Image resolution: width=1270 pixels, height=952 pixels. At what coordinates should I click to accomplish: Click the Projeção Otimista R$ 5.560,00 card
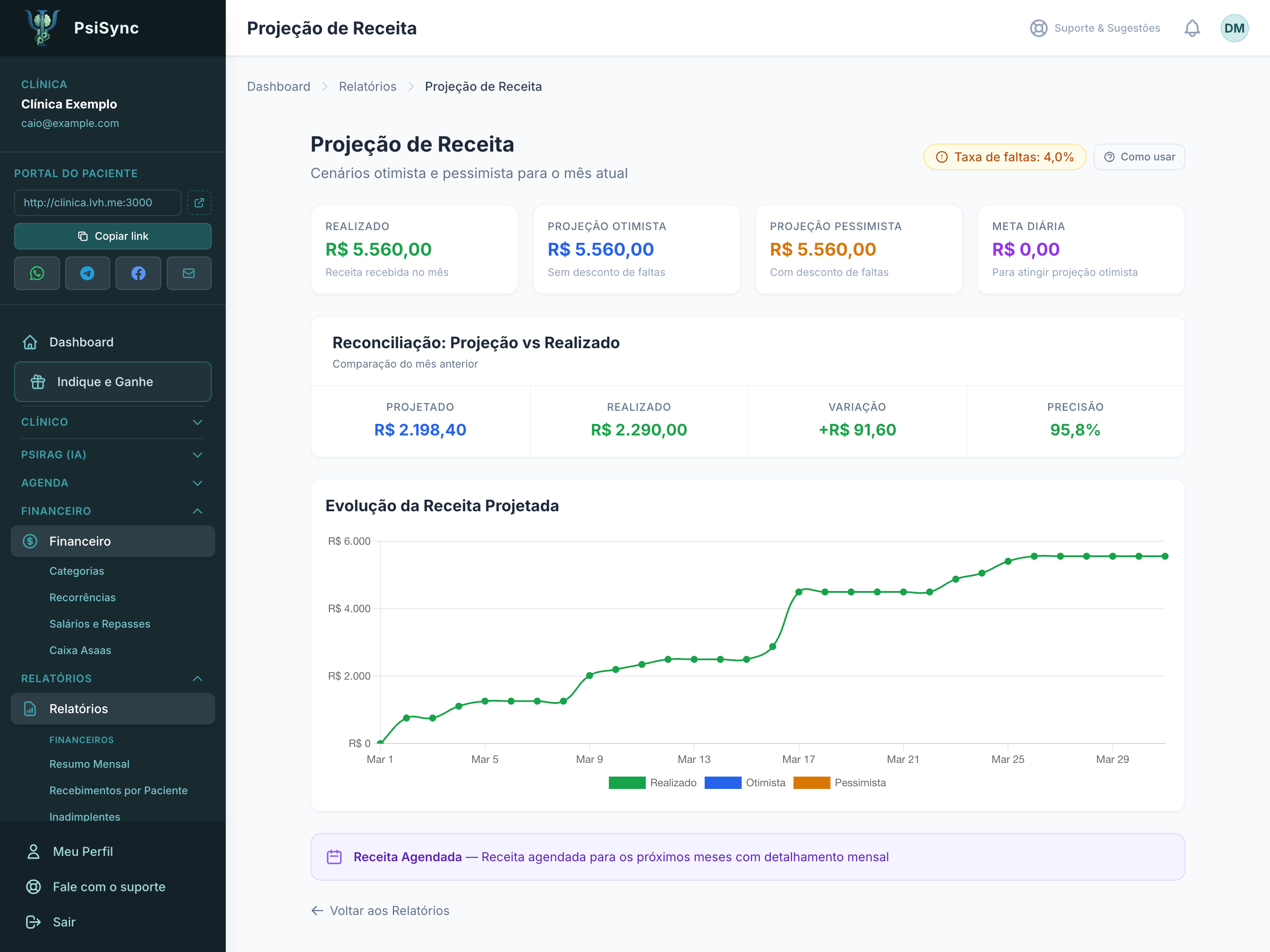point(636,249)
